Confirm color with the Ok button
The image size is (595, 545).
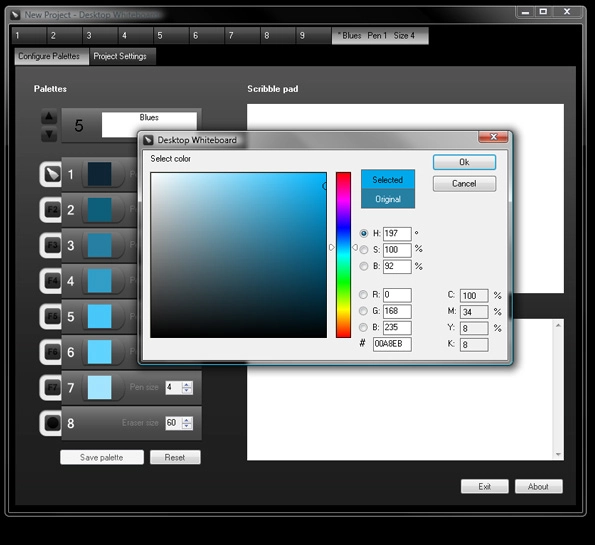[464, 162]
